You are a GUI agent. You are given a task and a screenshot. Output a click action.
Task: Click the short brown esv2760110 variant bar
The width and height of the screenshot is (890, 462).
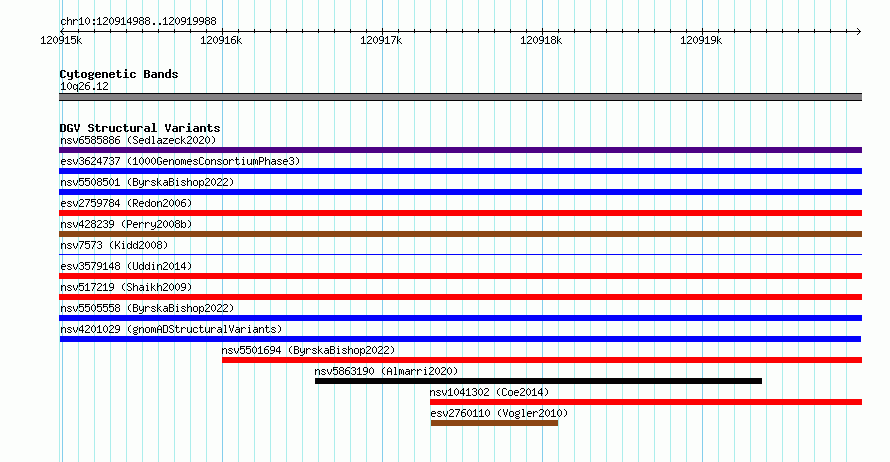[x=494, y=423]
